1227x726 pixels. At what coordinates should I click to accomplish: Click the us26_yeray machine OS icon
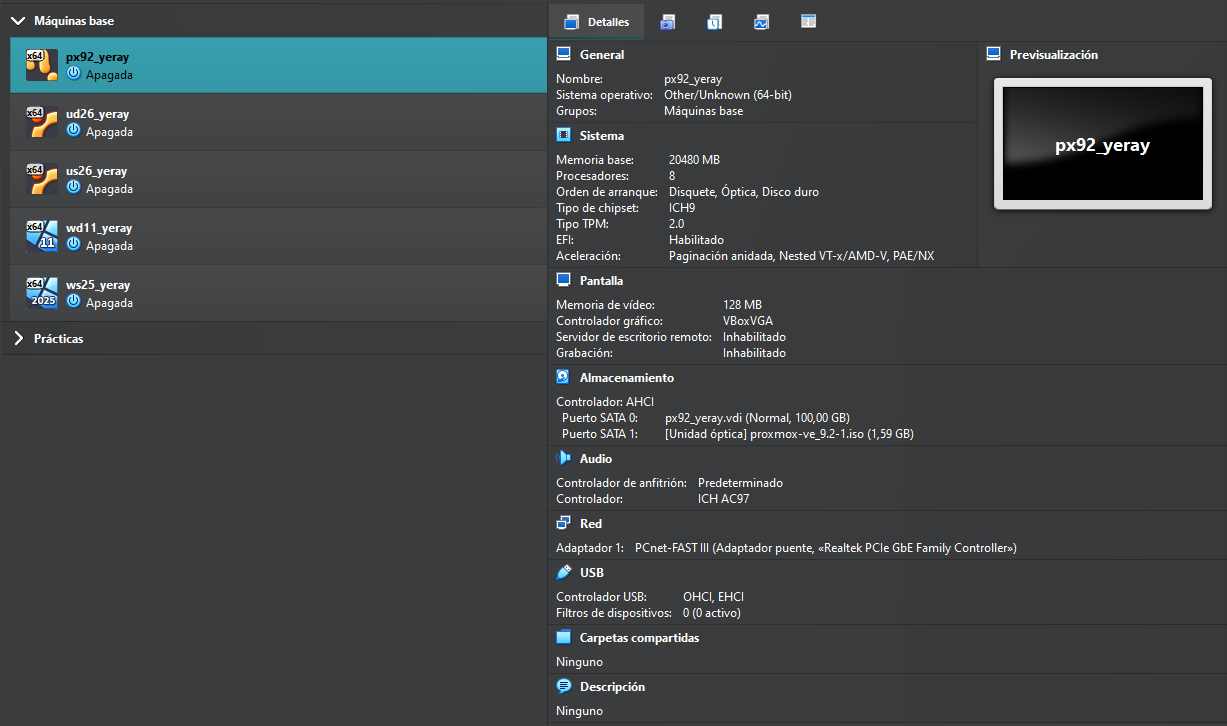tap(41, 179)
